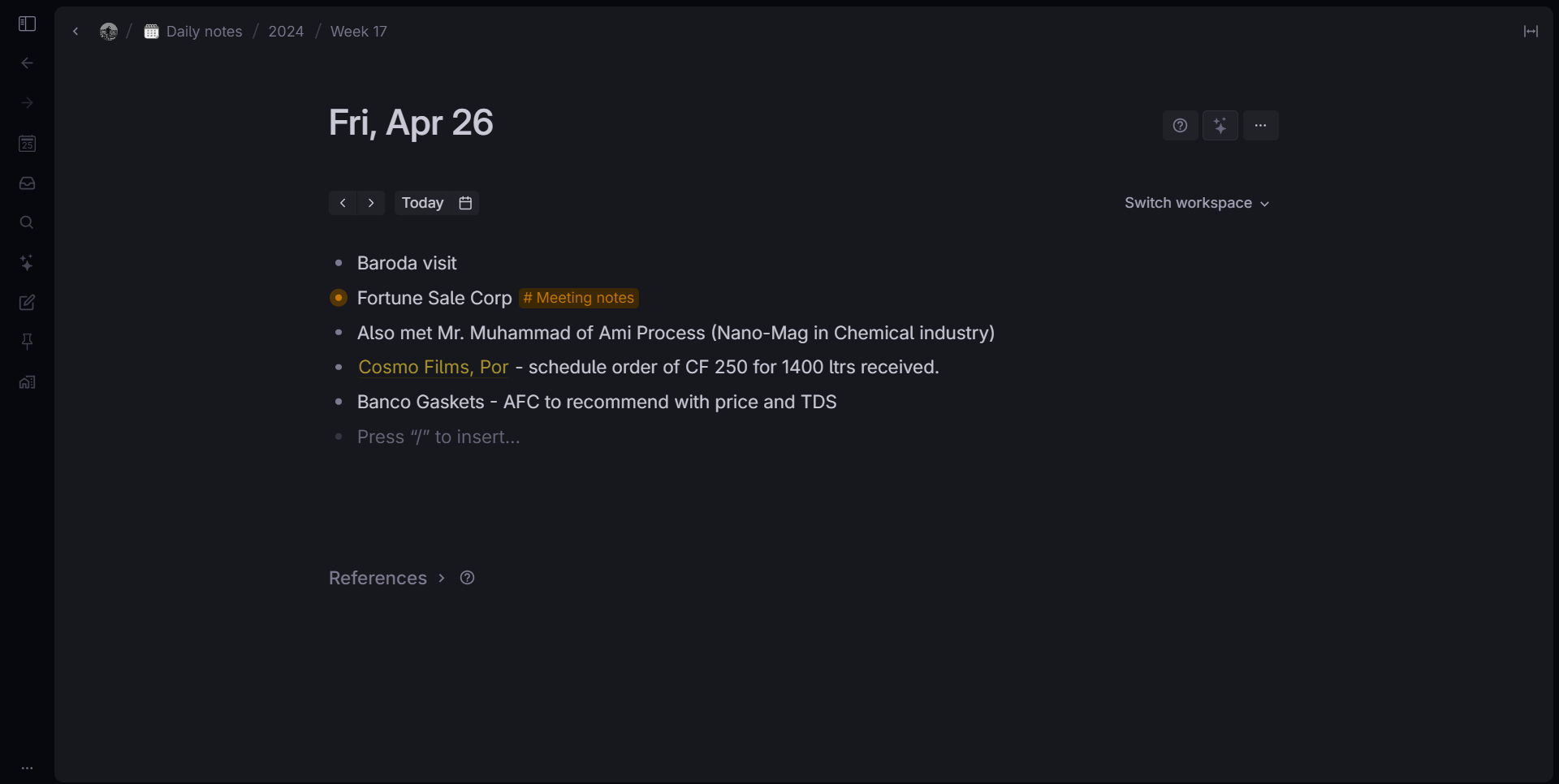Click the Baroda visit bullet
The image size is (1559, 784).
339,263
